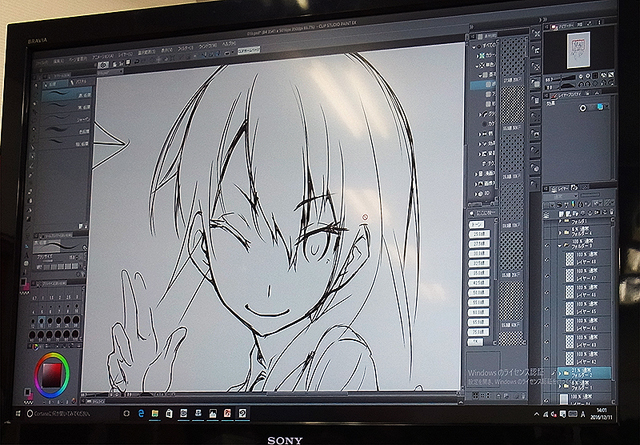
Task: Click the Delete Layer trash icon
Action: point(611,211)
